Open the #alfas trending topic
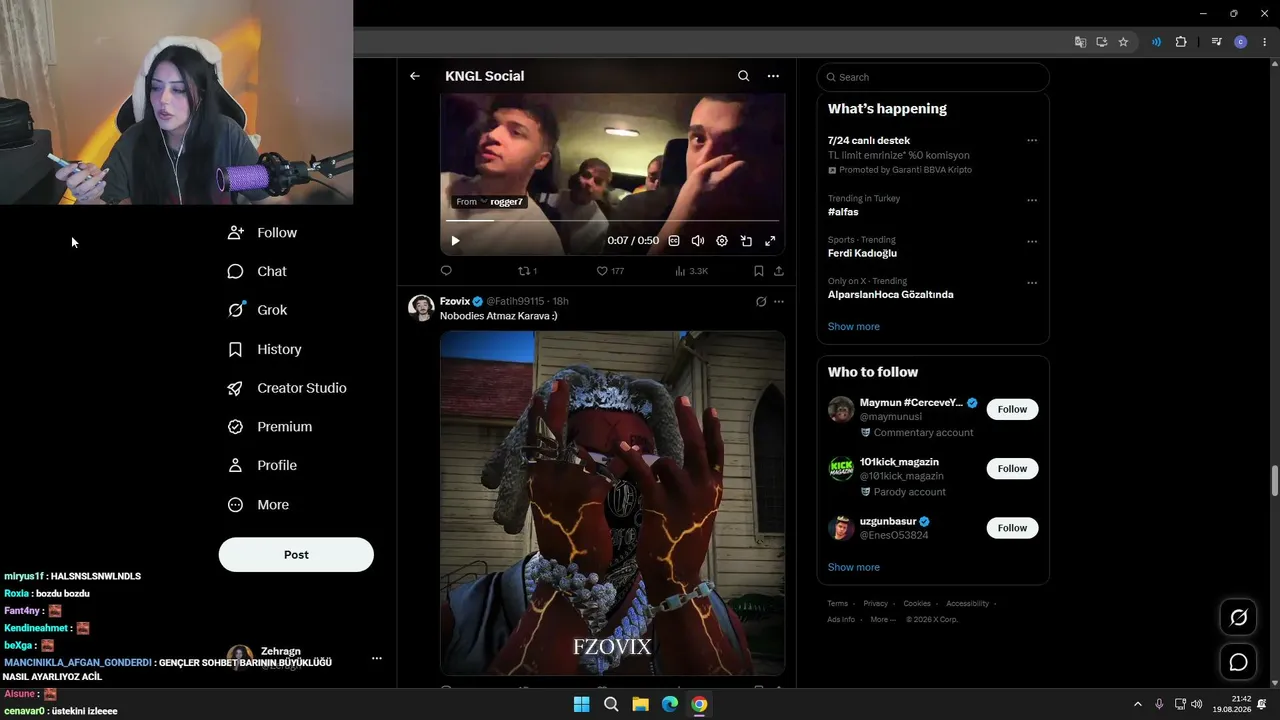This screenshot has width=1280, height=720. 843,212
